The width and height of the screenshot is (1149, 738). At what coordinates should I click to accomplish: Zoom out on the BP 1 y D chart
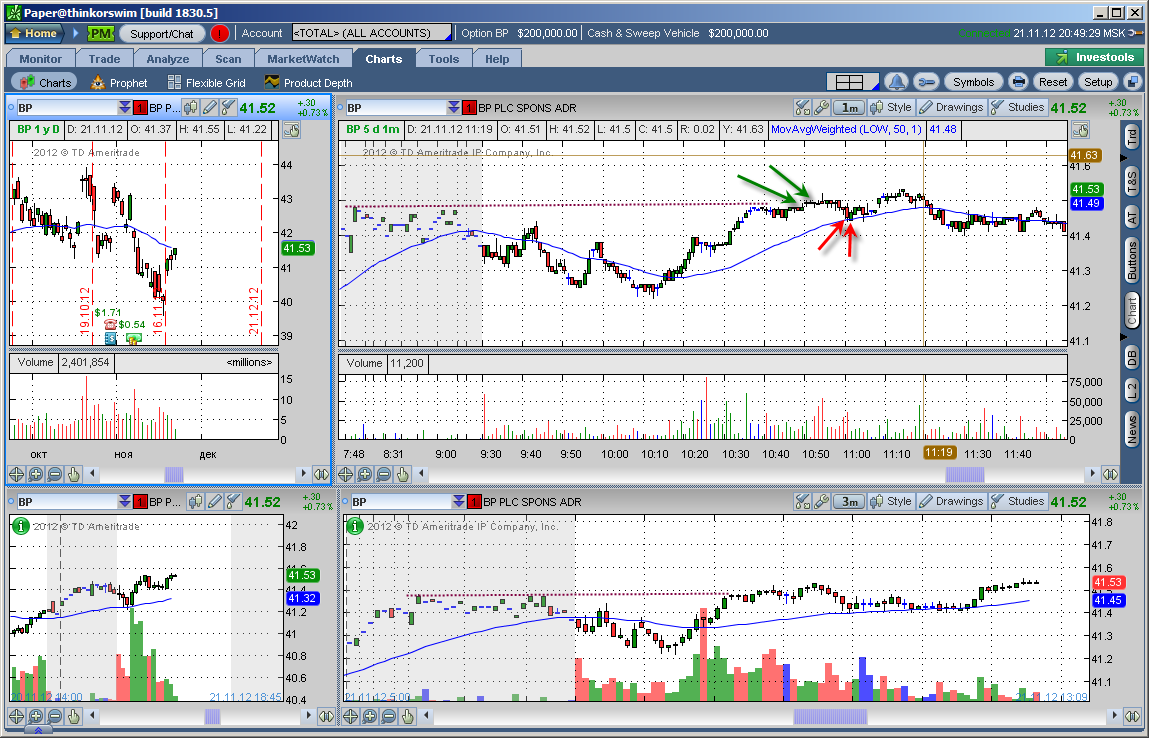coord(55,474)
